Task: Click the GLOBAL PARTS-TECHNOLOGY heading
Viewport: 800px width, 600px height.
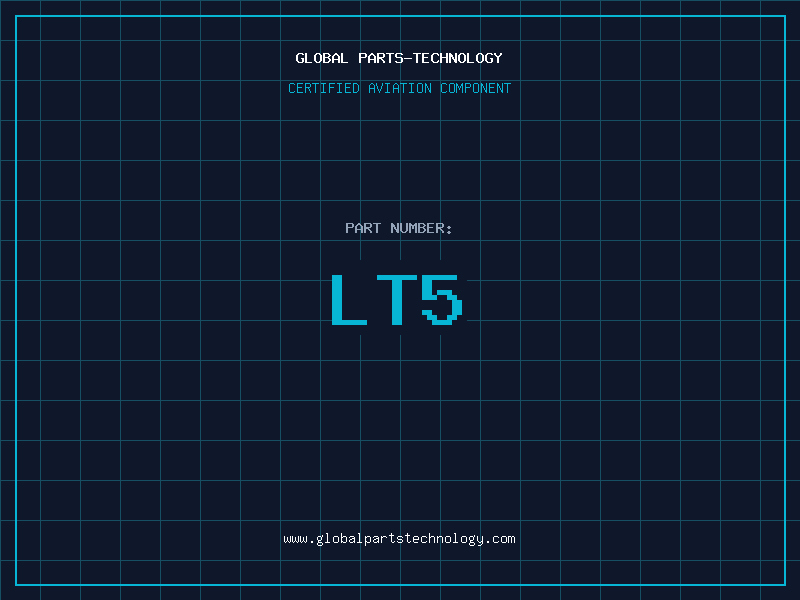Action: click(x=399, y=58)
